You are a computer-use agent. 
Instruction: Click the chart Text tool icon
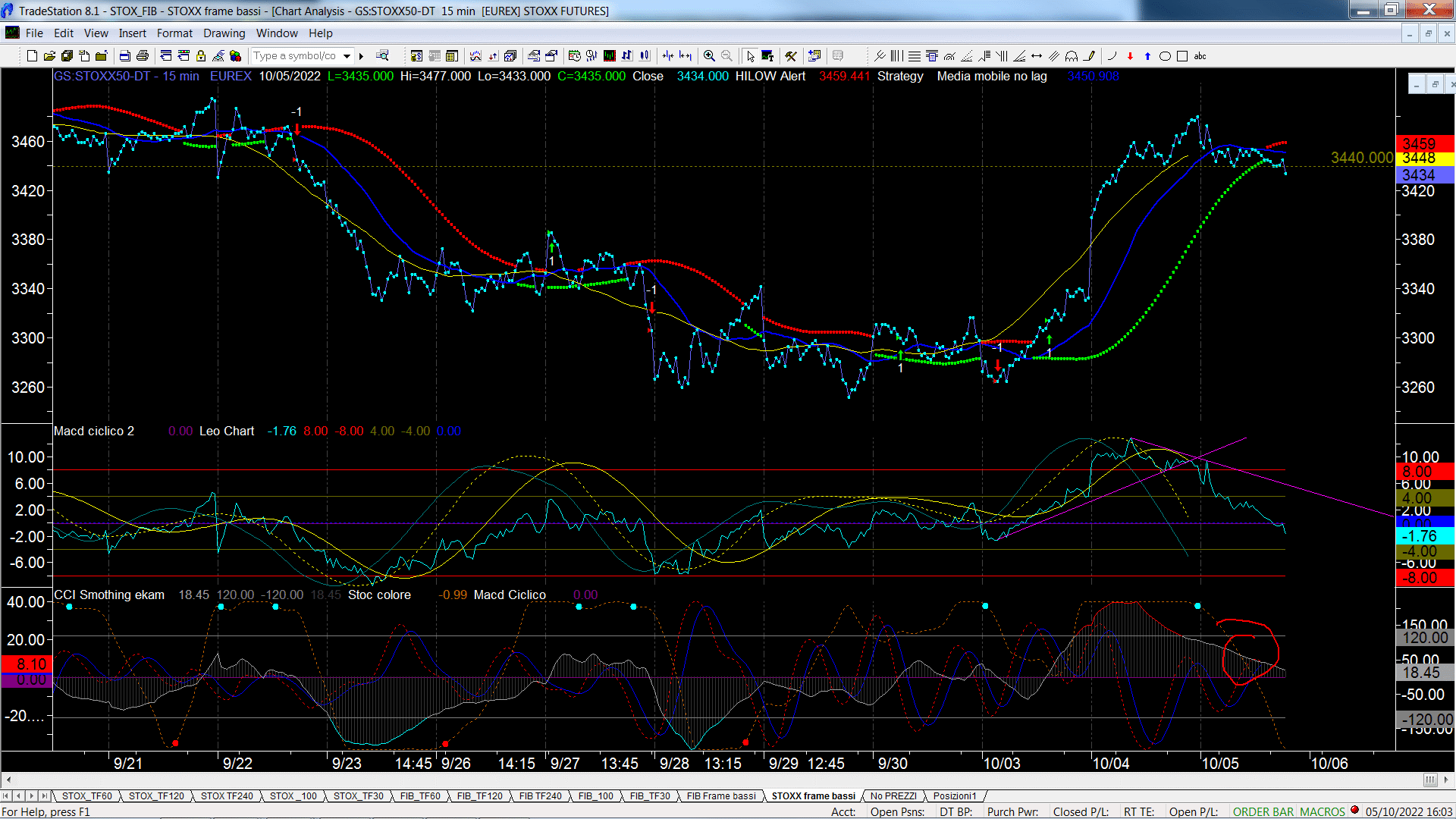(767, 56)
